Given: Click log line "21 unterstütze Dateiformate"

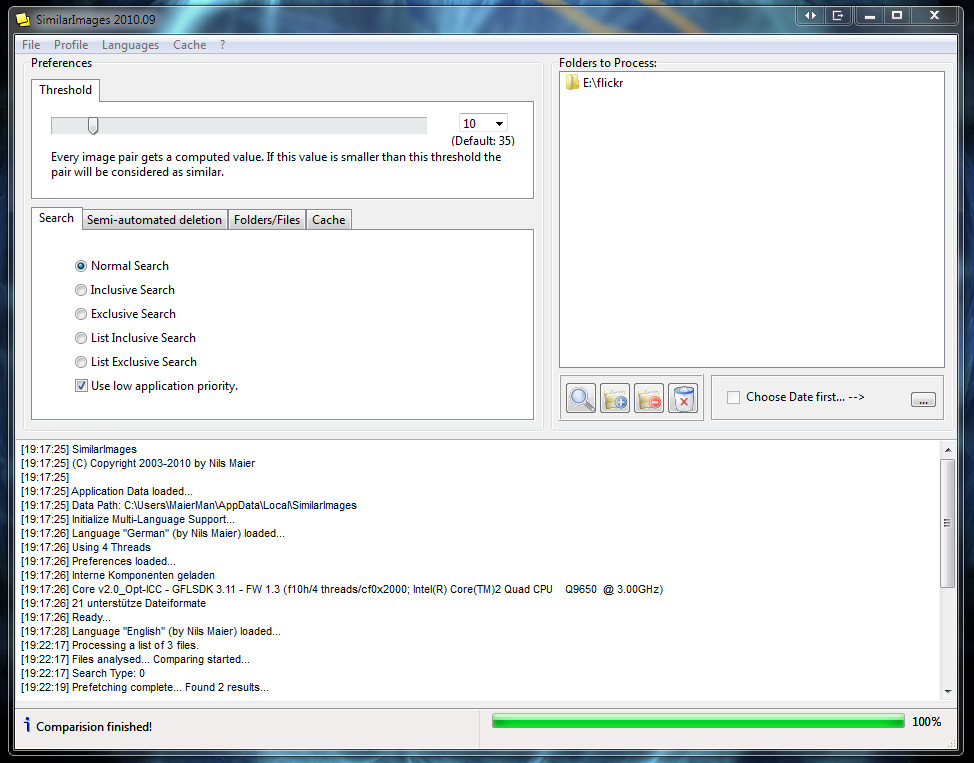Looking at the screenshot, I should point(113,603).
